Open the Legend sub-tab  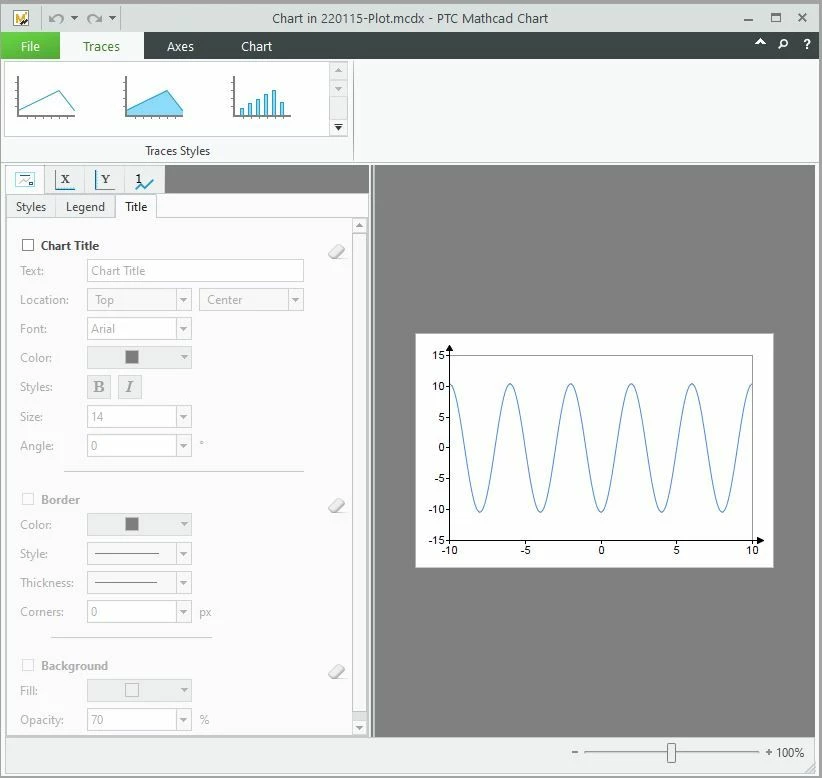[x=85, y=207]
